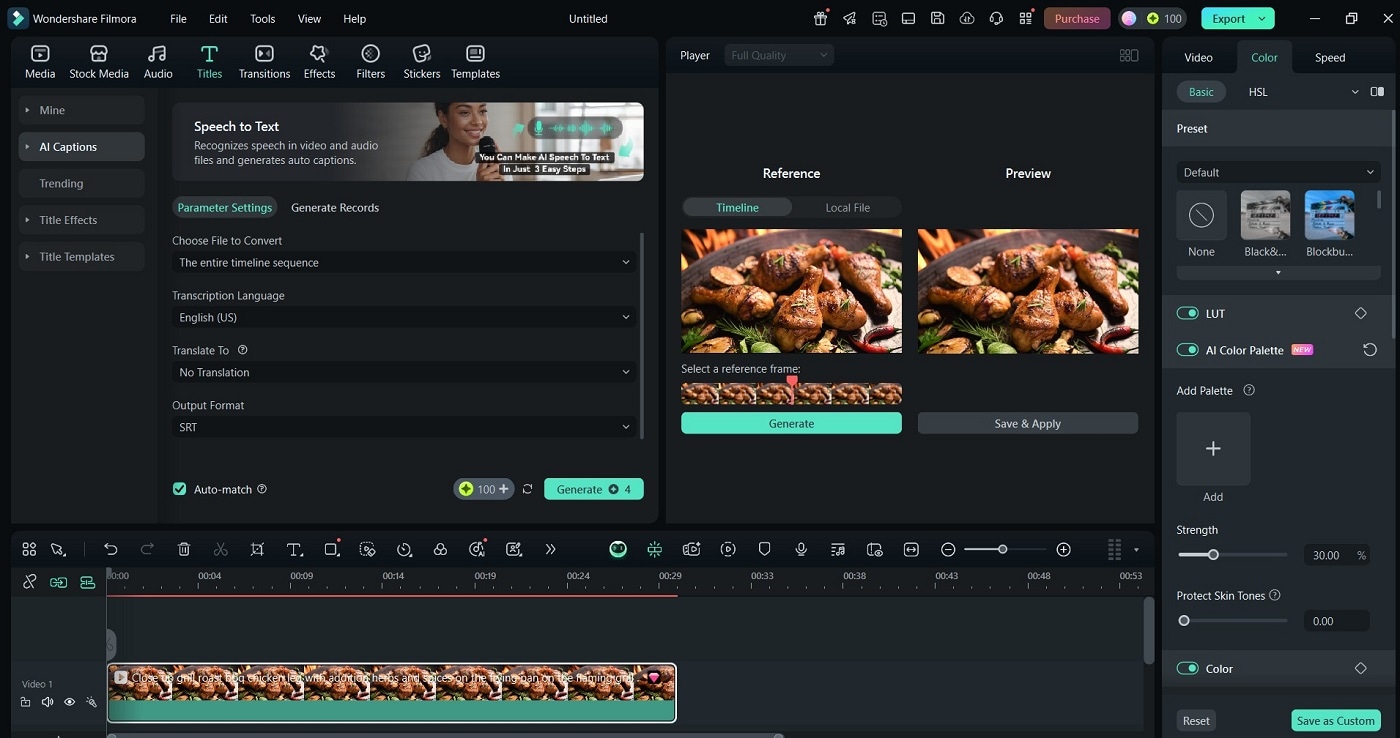Open the Output Format SRT dropdown
Viewport: 1400px width, 738px height.
click(405, 427)
